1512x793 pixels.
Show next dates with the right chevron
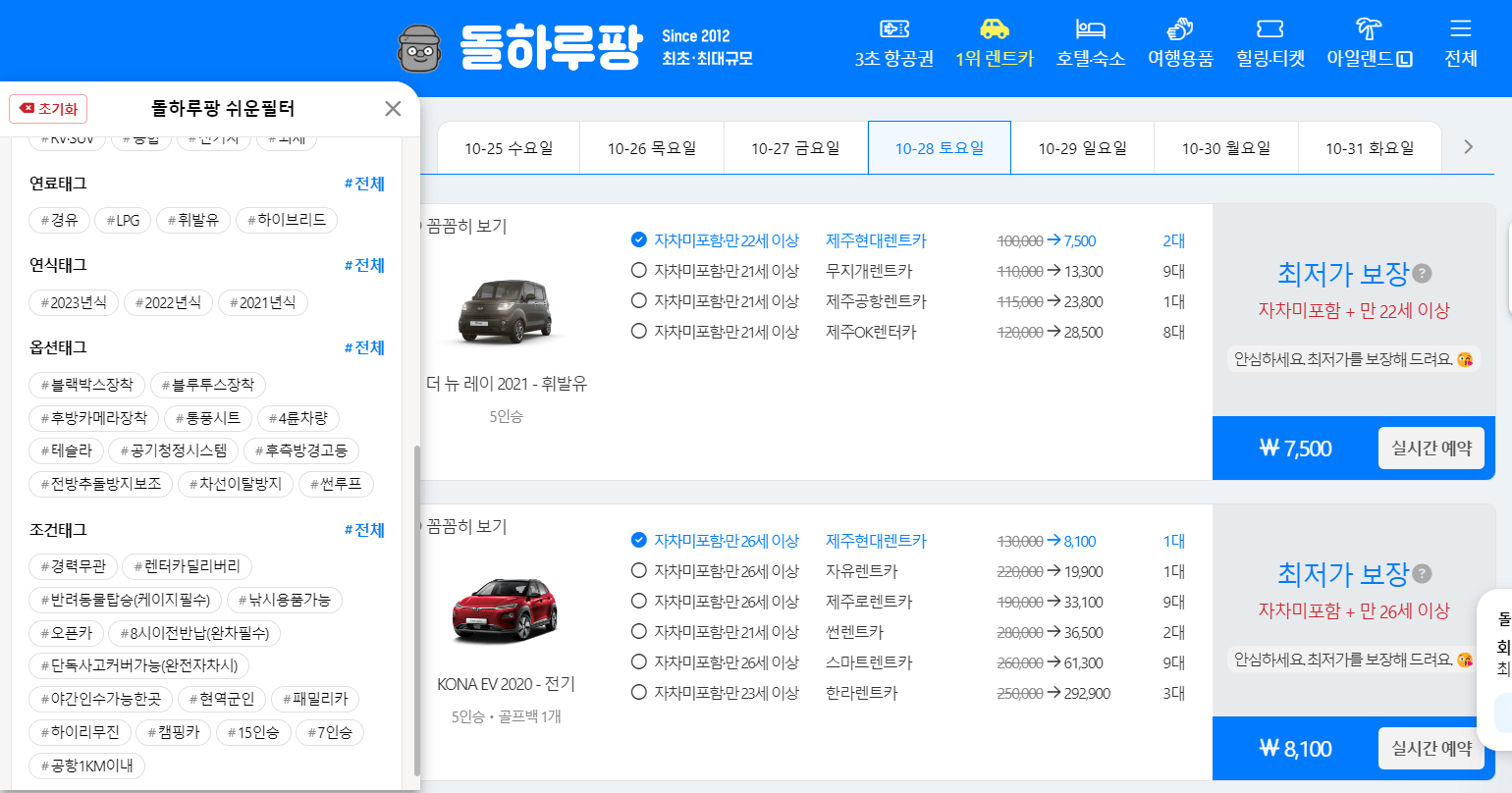[x=1469, y=147]
